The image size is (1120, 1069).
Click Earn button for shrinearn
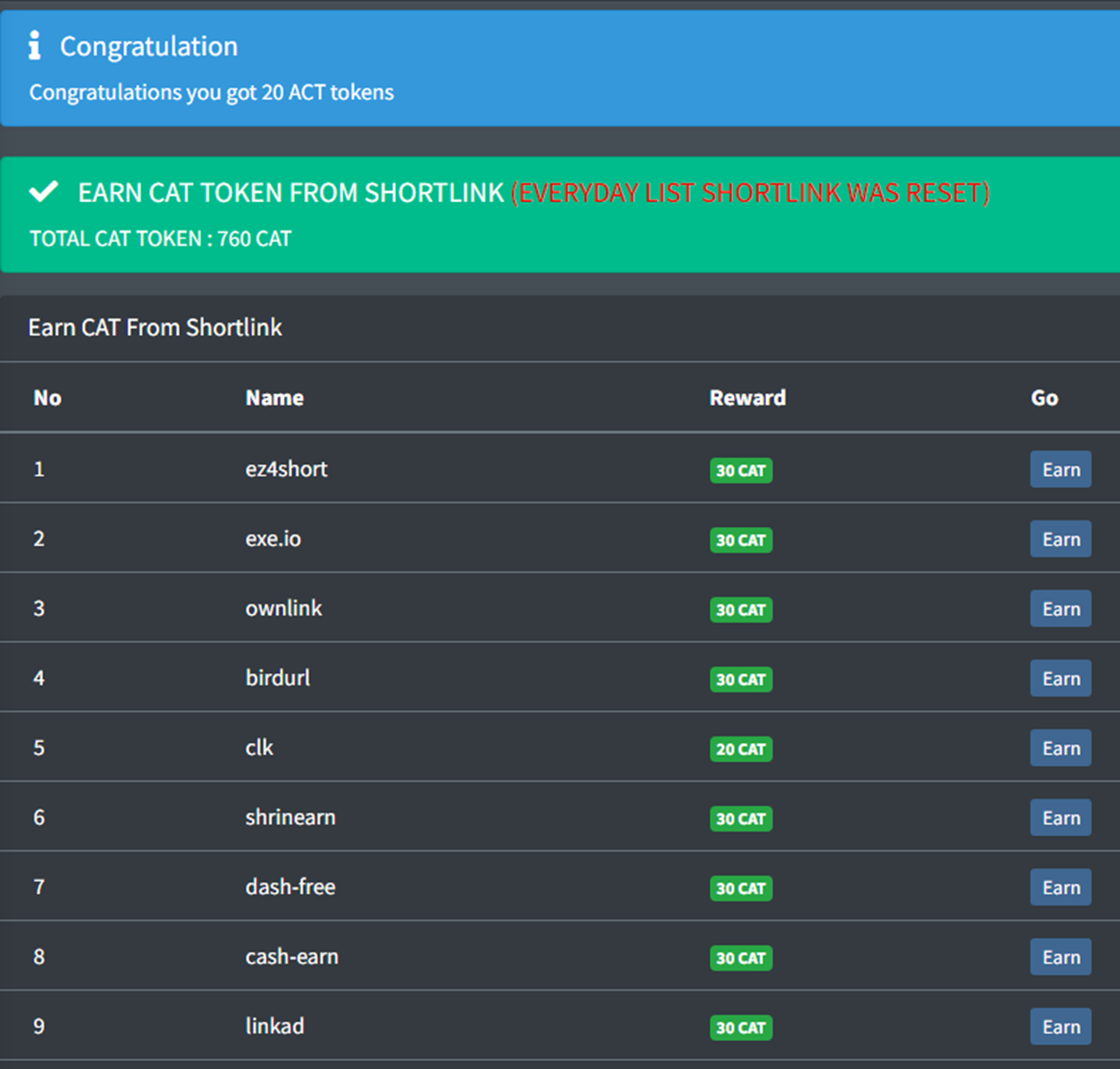point(1061,818)
